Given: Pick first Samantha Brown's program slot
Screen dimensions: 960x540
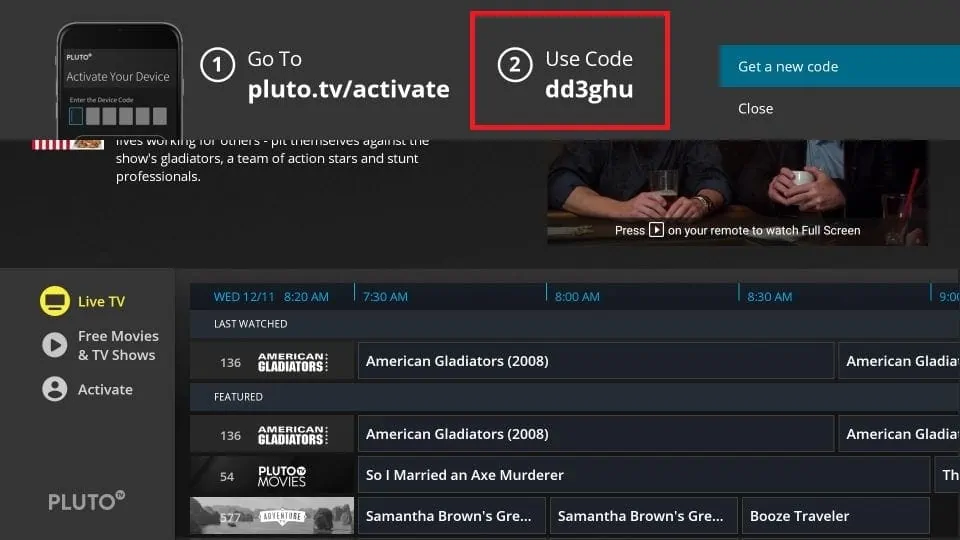Looking at the screenshot, I should (451, 516).
